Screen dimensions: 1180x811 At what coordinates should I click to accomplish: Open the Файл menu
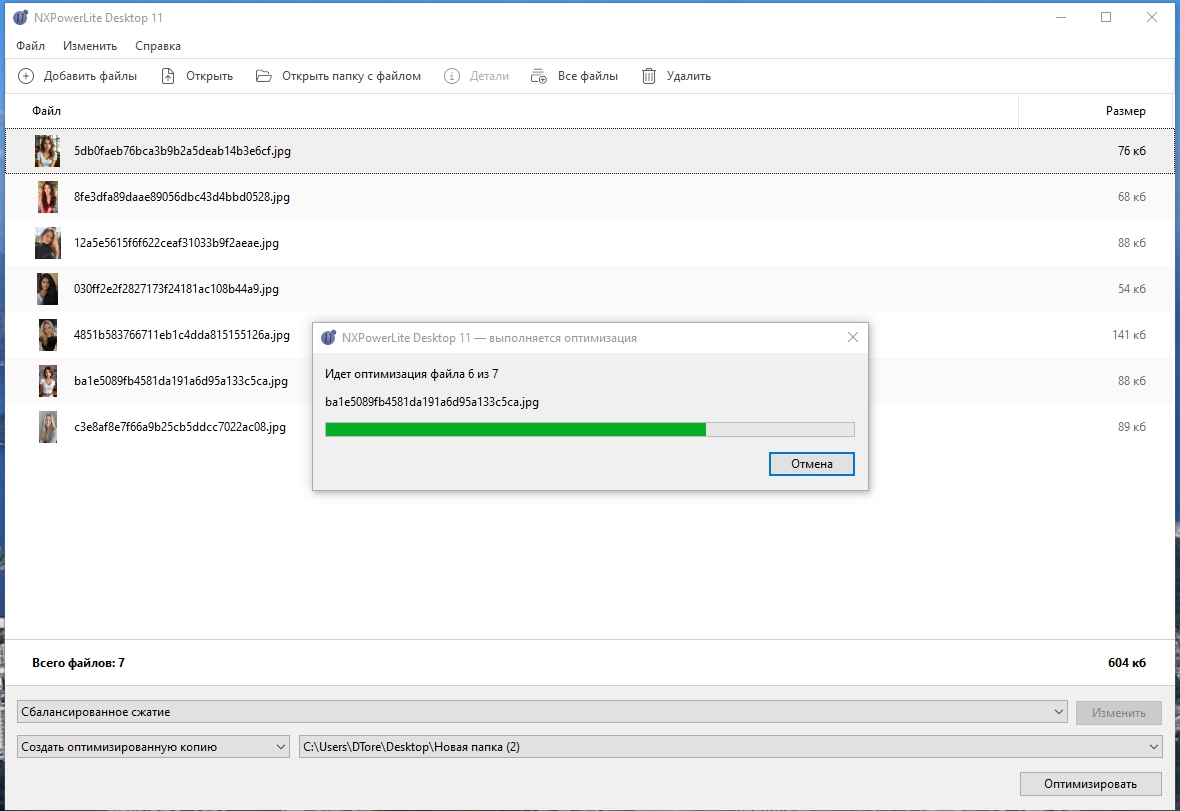click(x=30, y=46)
